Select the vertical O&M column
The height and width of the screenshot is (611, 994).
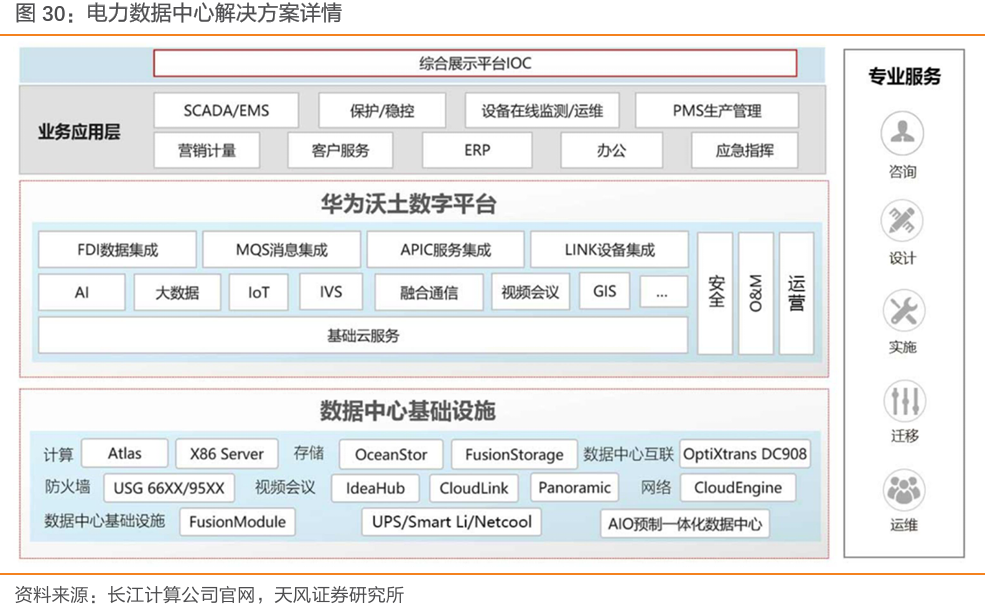pos(756,293)
